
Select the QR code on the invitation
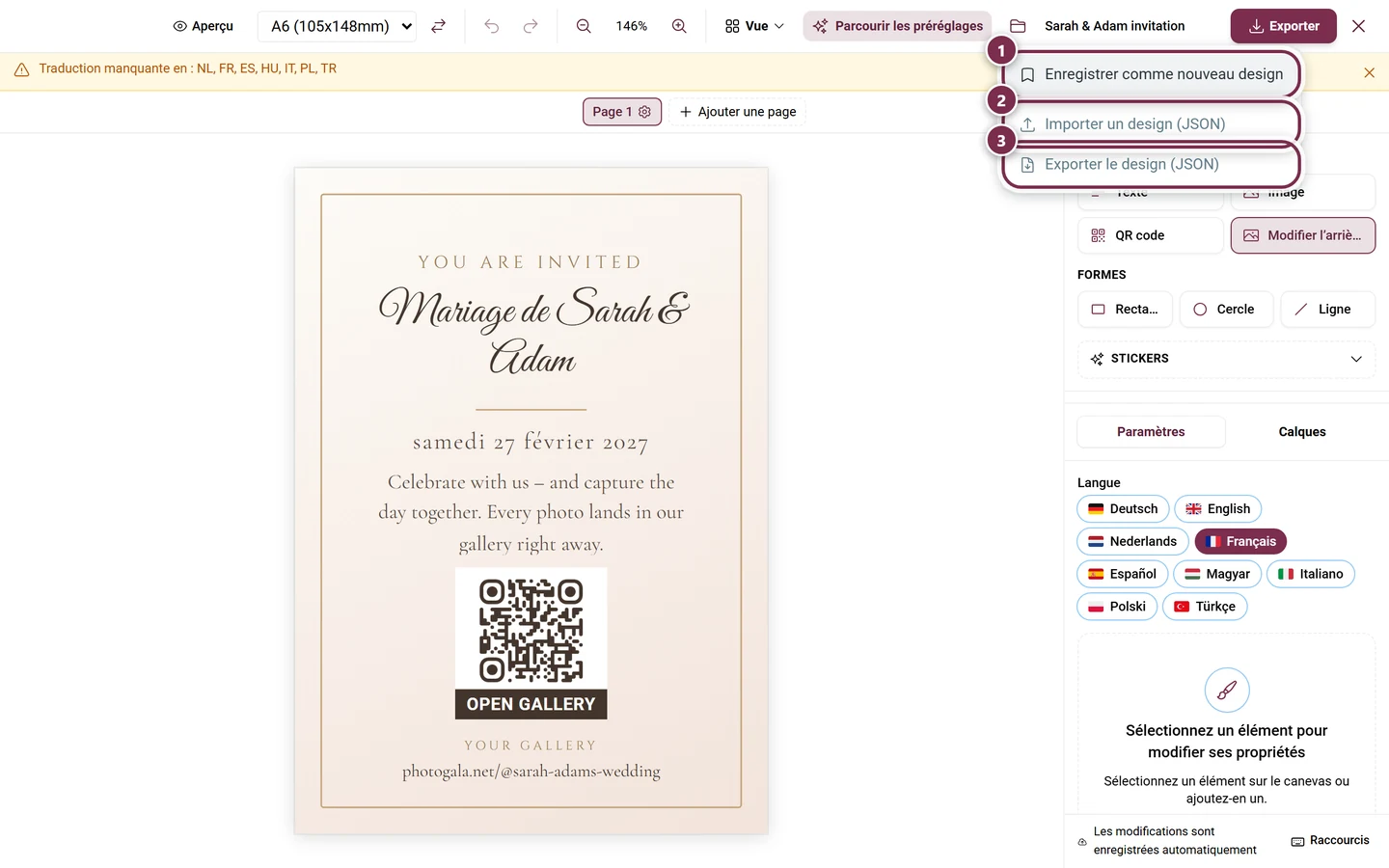click(x=531, y=643)
